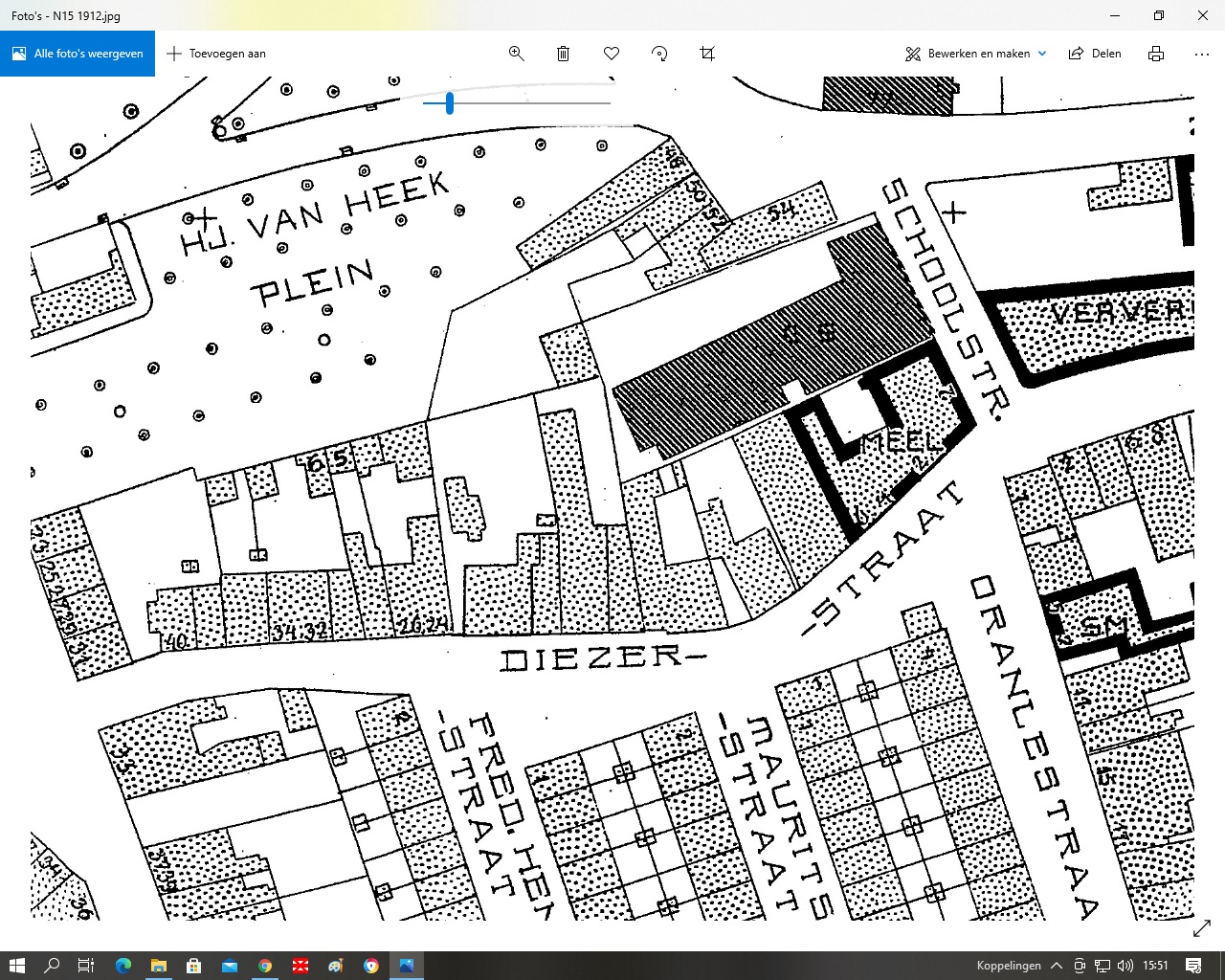Delete the photo with the trash icon
The width and height of the screenshot is (1225, 980).
564,54
